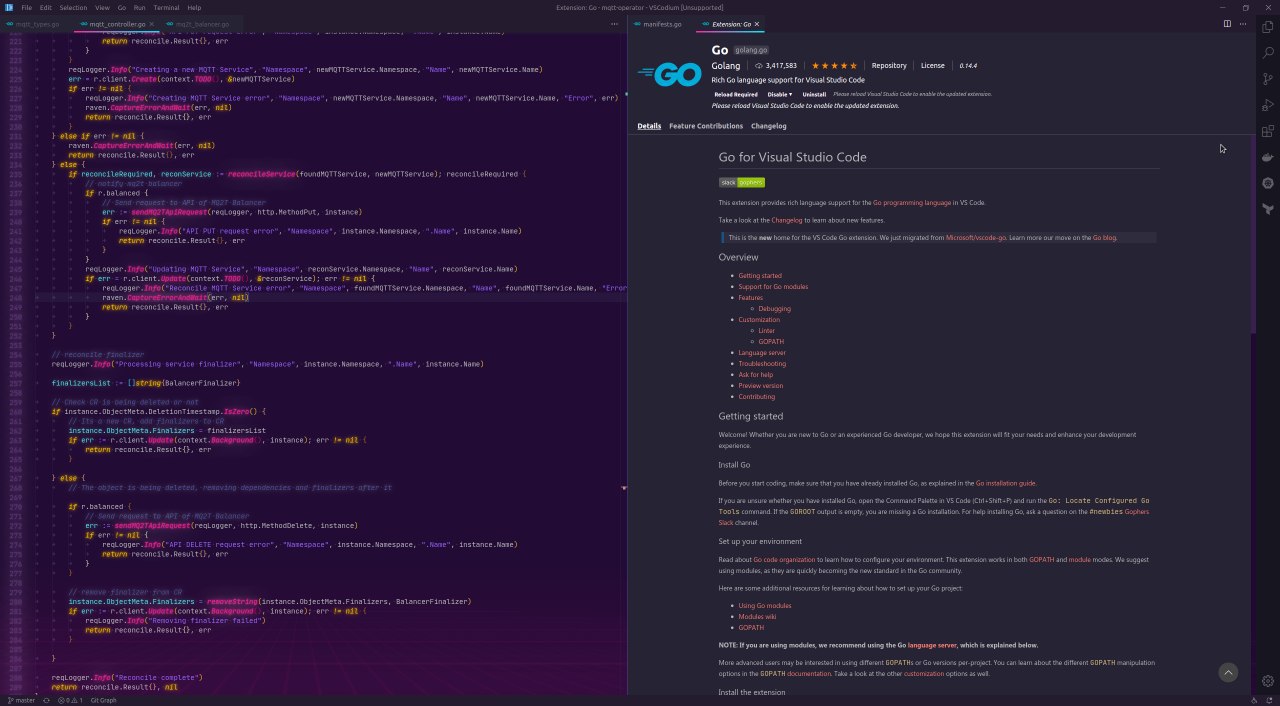
Task: Click the extension page vertical scrollbar
Action: [x=1251, y=235]
